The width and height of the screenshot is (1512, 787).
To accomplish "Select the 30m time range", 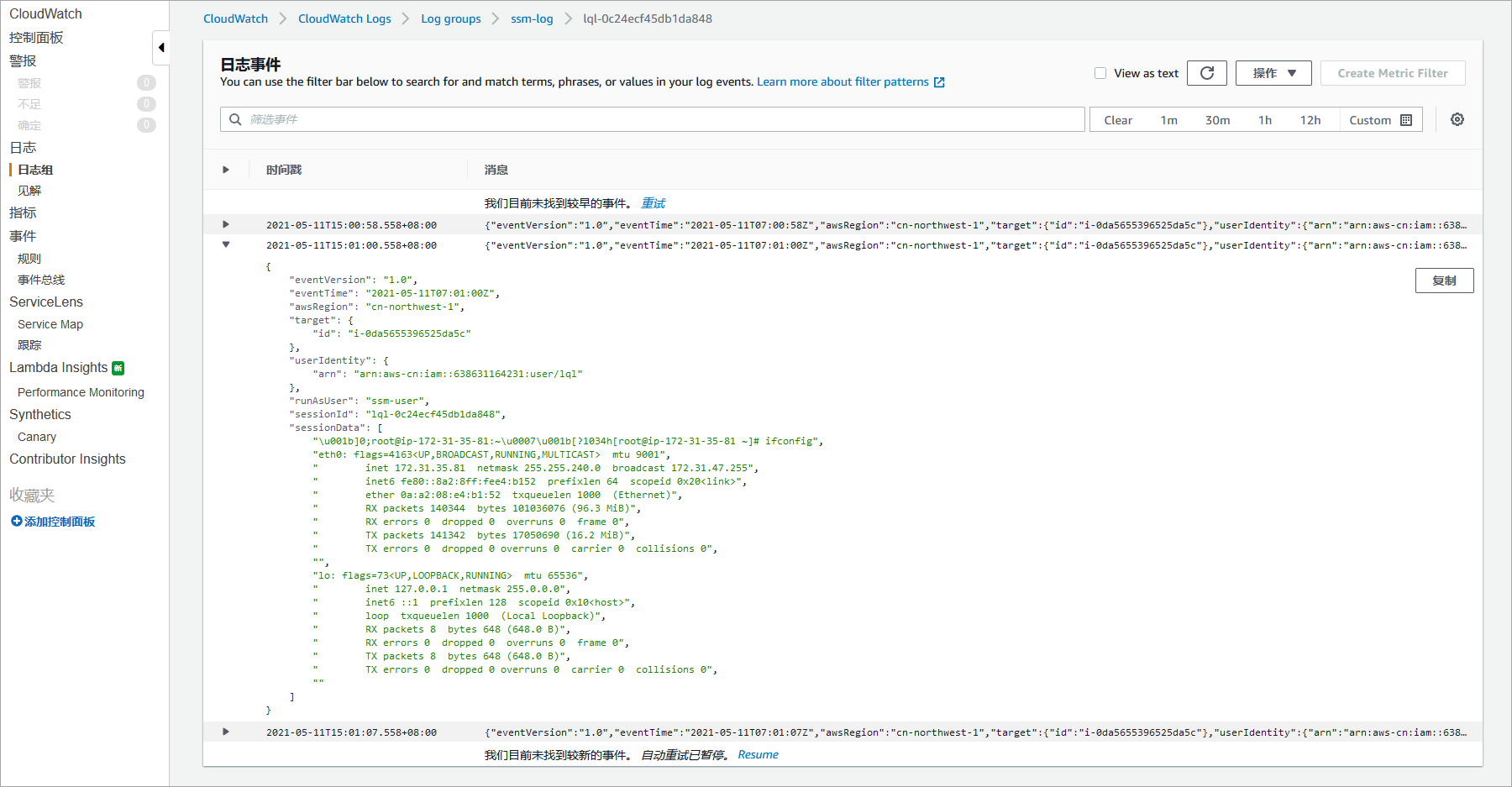I will (1217, 120).
